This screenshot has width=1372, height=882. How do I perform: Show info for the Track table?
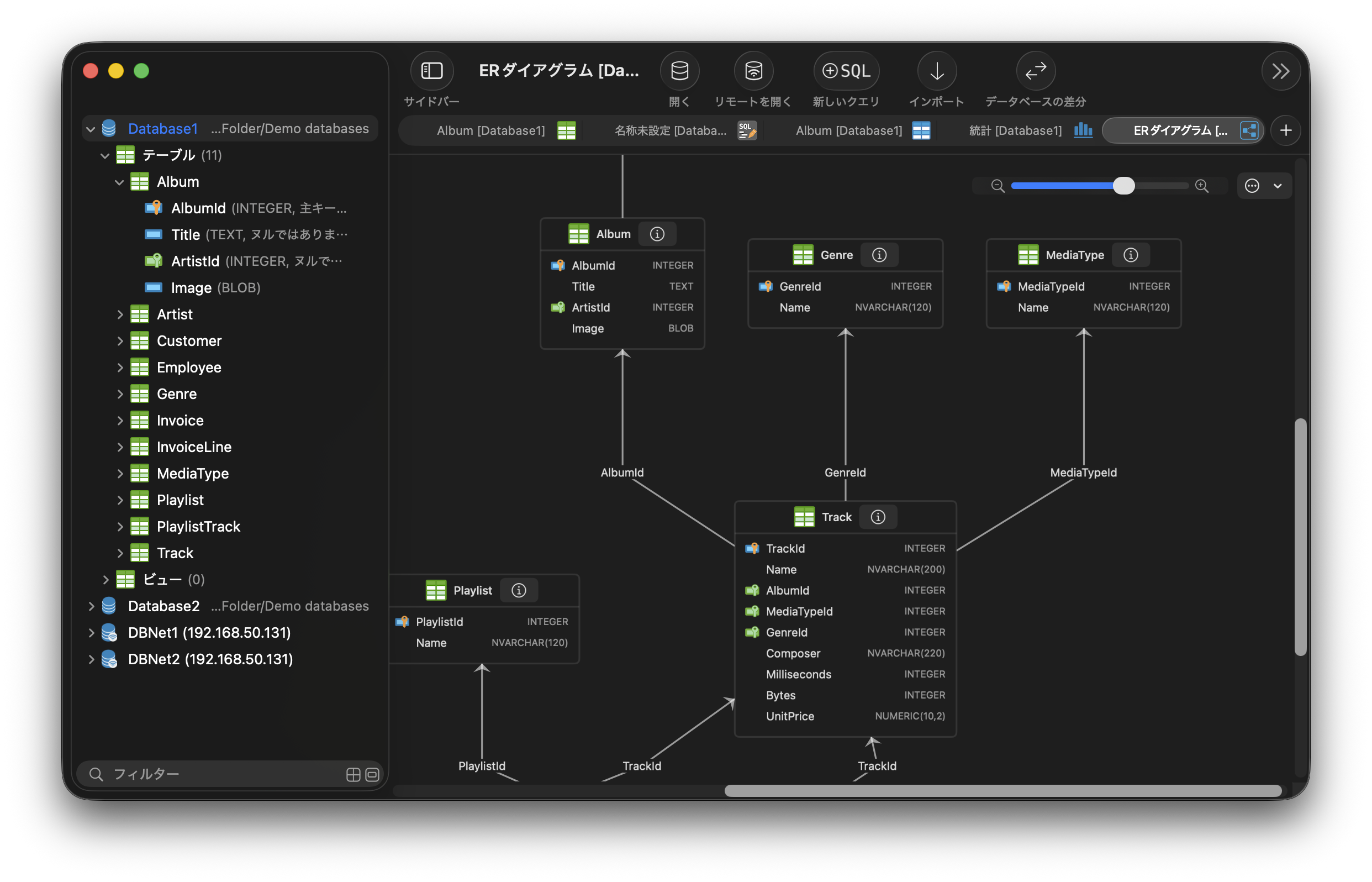pyautogui.click(x=878, y=517)
